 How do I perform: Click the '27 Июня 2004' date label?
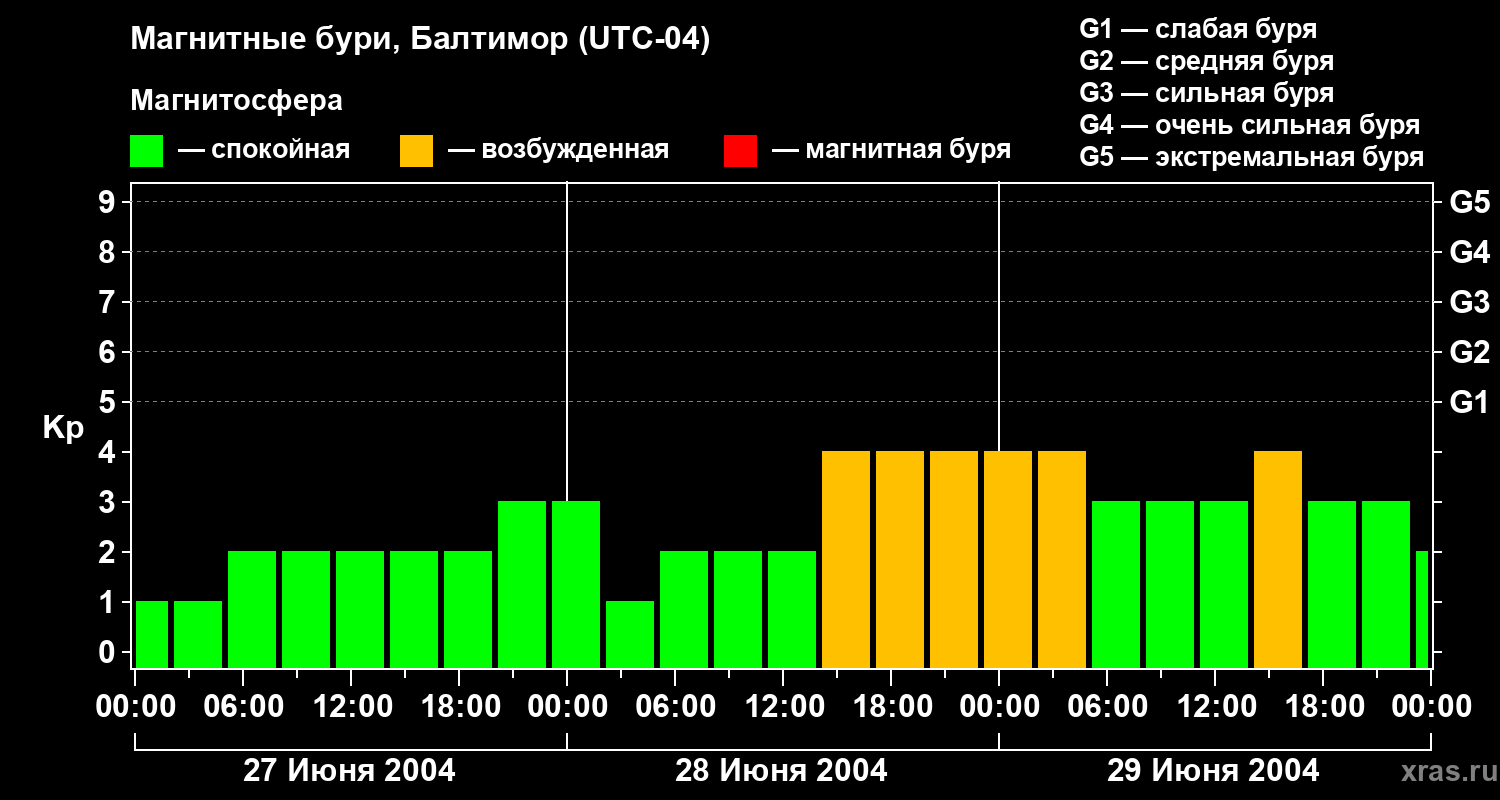coord(349,771)
